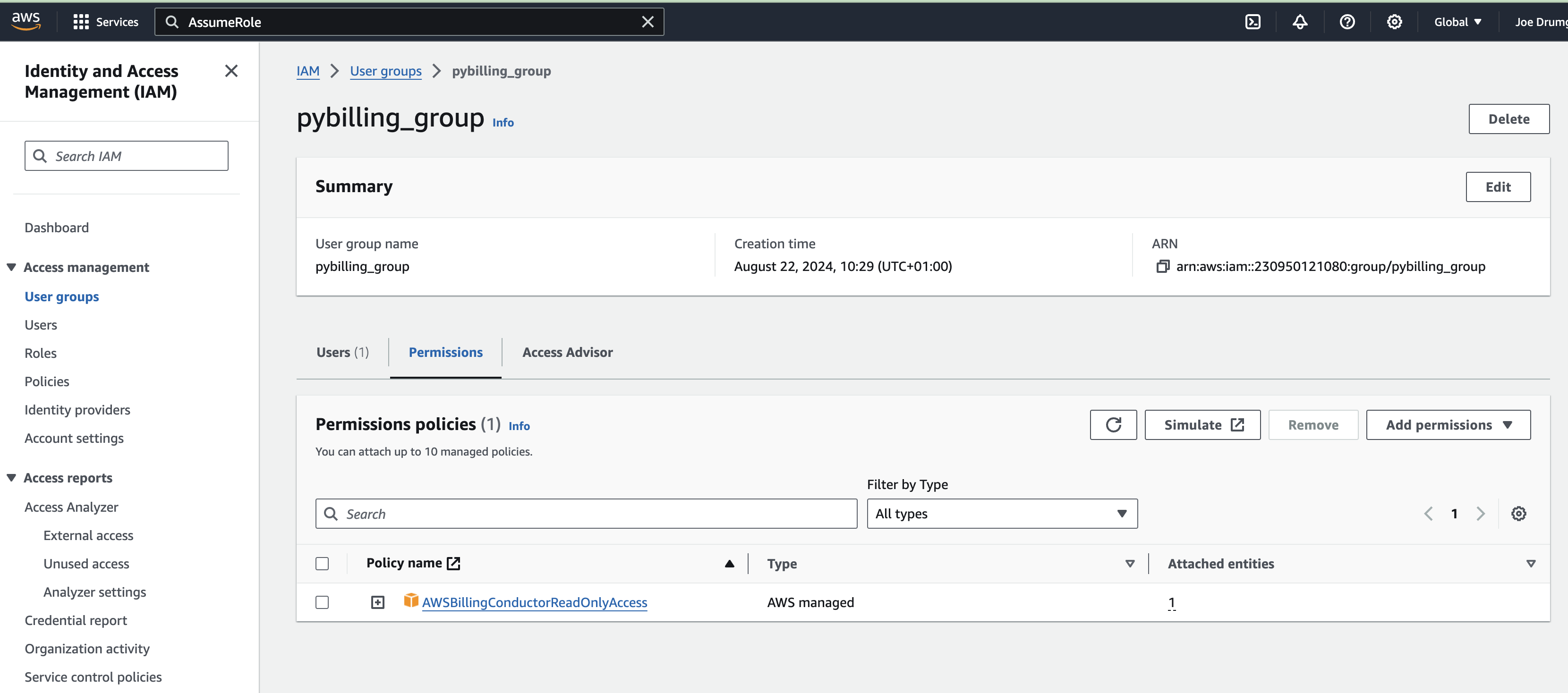Open User groups in sidebar
The image size is (1568, 693).
click(x=61, y=296)
